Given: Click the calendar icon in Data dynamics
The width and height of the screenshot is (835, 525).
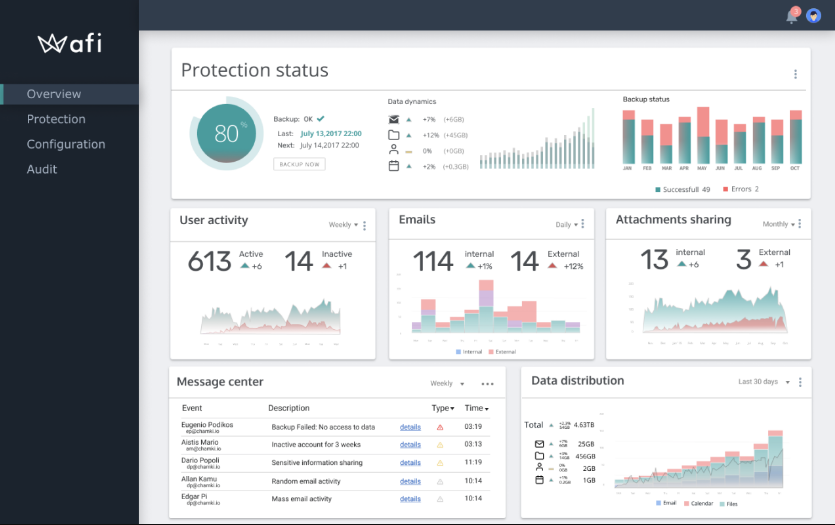Looking at the screenshot, I should pos(394,166).
